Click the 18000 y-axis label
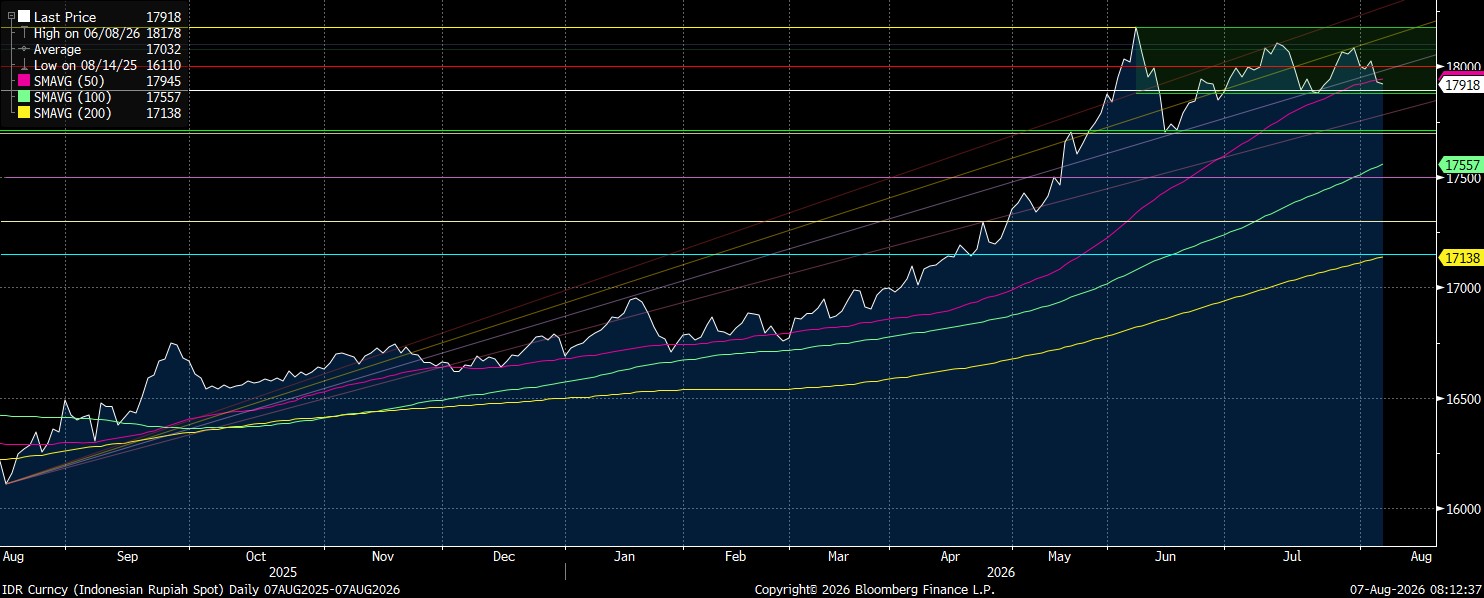 pos(1461,68)
